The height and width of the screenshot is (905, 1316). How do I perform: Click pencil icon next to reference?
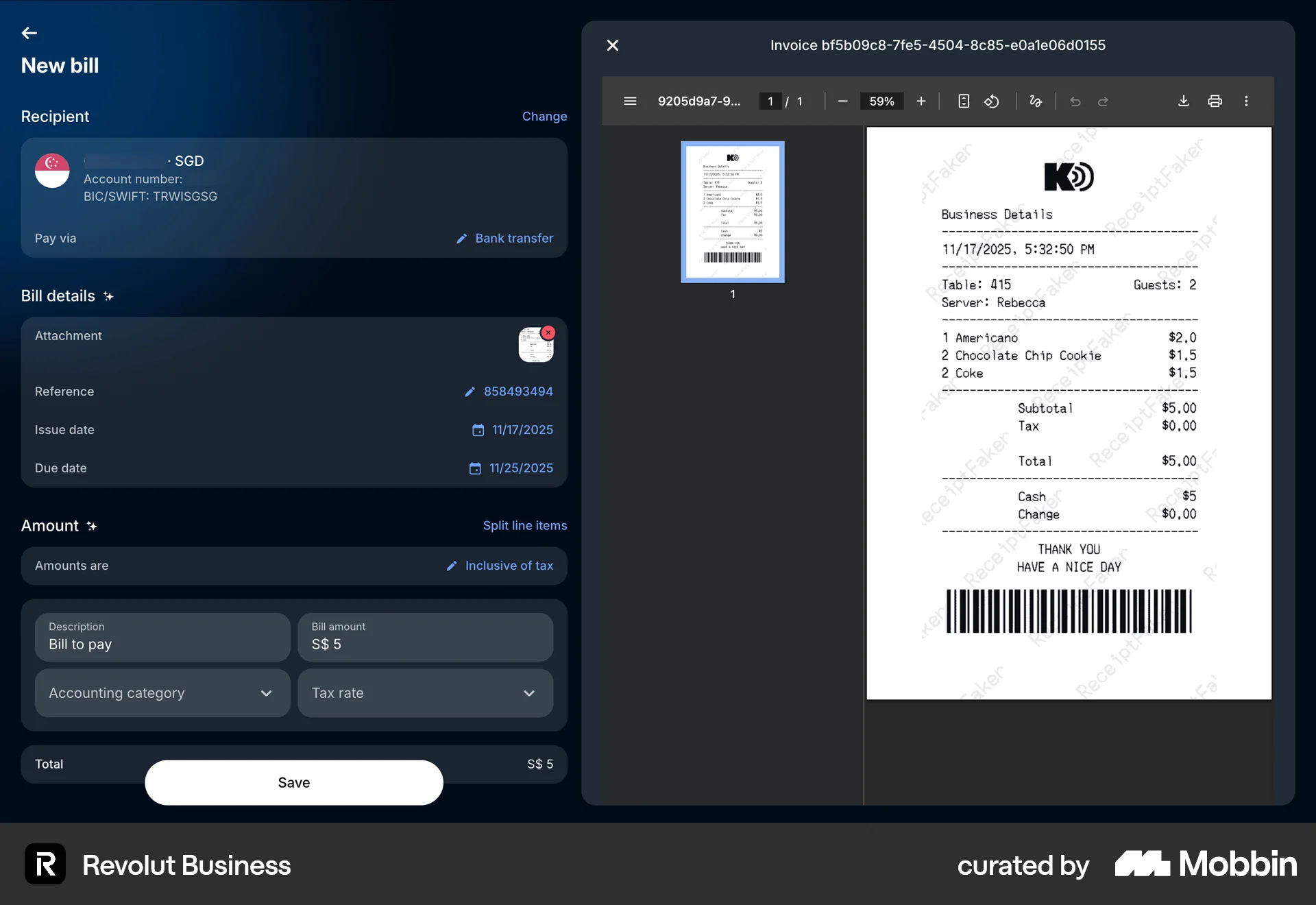point(470,392)
